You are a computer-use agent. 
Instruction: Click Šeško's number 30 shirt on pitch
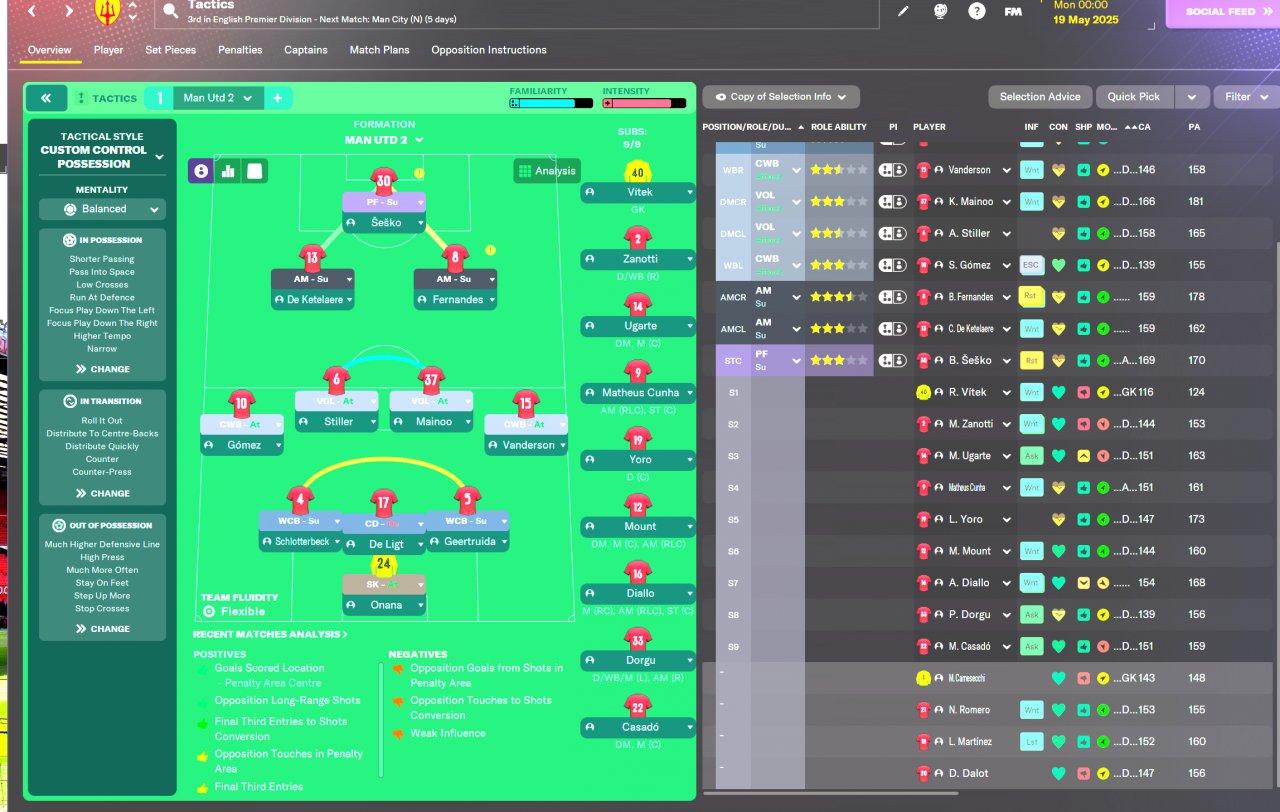(x=384, y=181)
